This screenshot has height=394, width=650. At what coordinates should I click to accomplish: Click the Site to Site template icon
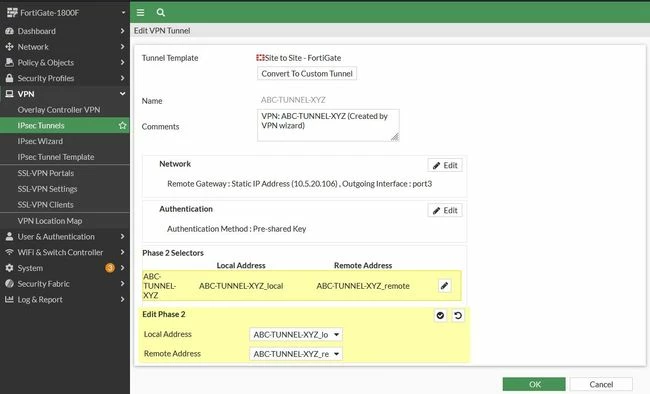260,58
